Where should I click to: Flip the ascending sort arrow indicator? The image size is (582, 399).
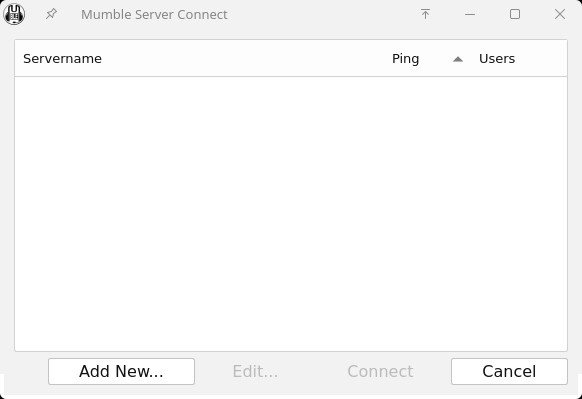click(458, 59)
